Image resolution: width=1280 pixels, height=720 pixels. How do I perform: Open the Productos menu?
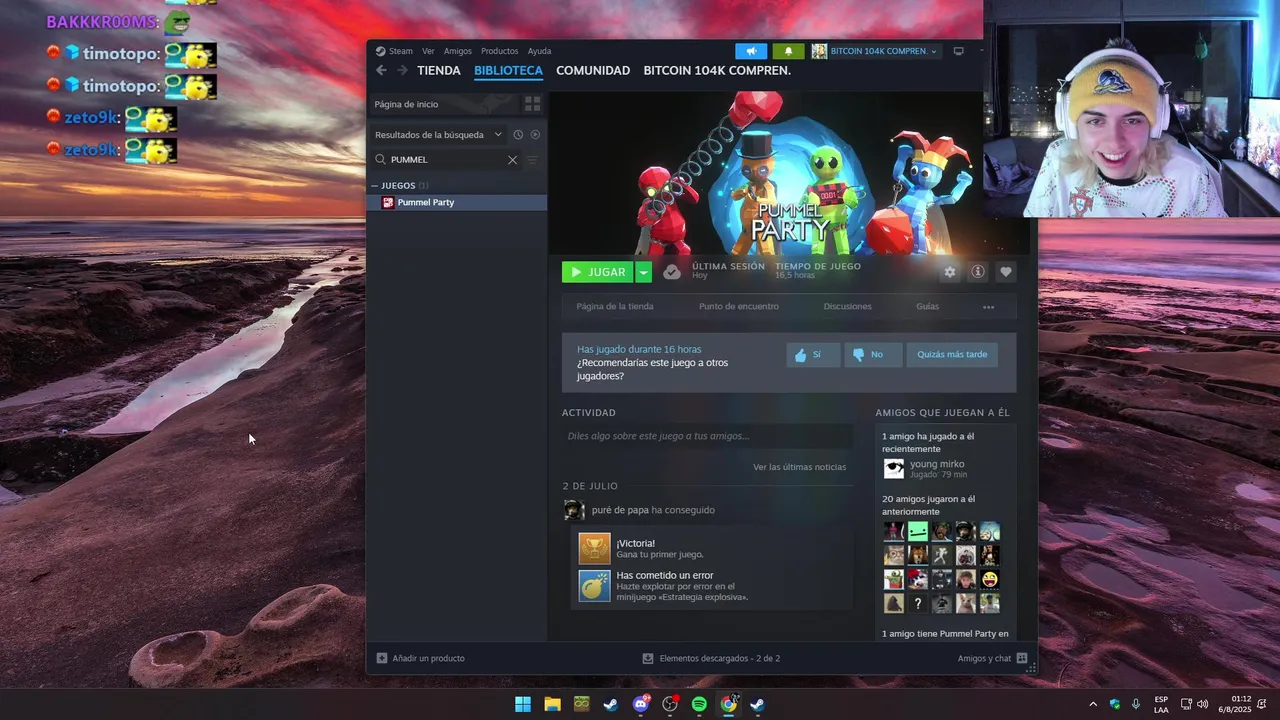click(x=499, y=51)
